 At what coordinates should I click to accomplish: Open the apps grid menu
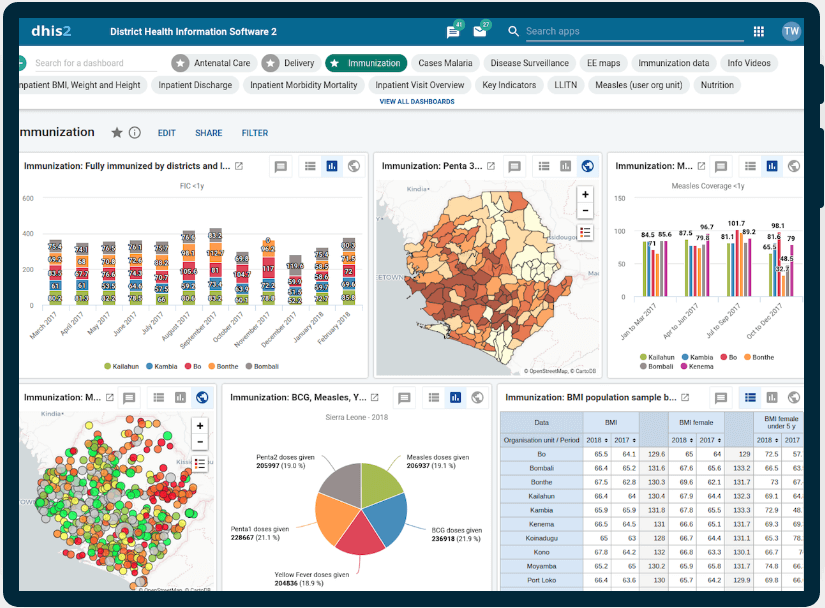(759, 31)
